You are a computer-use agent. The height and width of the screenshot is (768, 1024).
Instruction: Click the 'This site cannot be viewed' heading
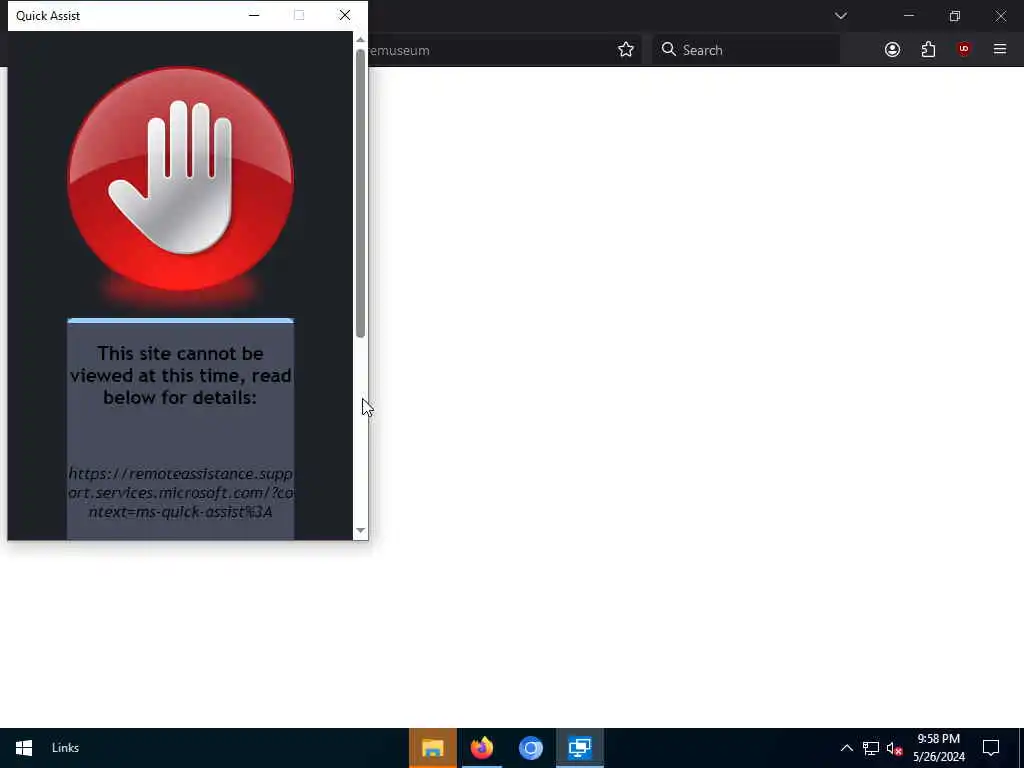(180, 375)
